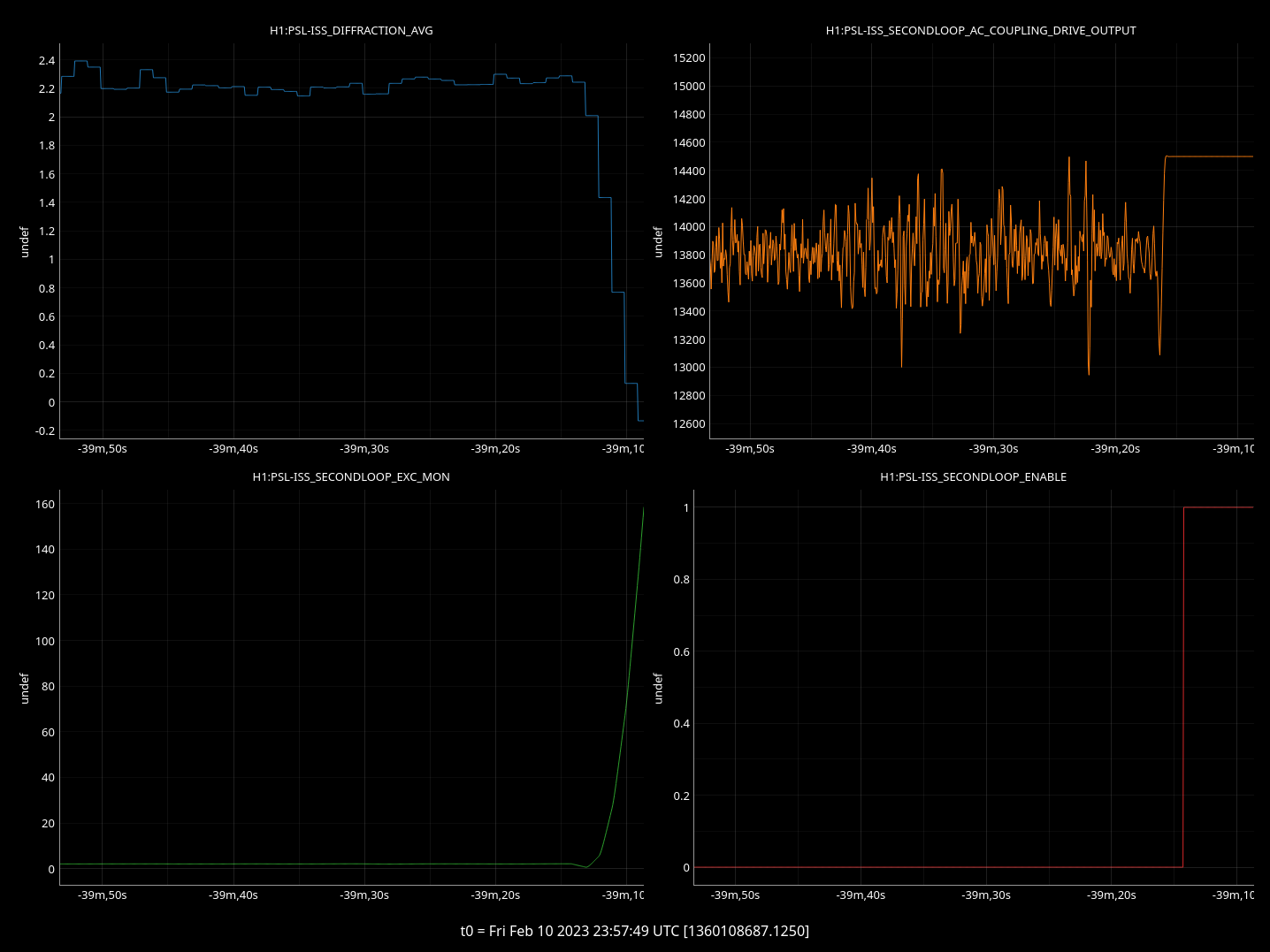This screenshot has height=952, width=1270.
Task: Click the 0.8 tick on SECONDLOOP_ENABLE y-axis
Action: click(x=680, y=580)
